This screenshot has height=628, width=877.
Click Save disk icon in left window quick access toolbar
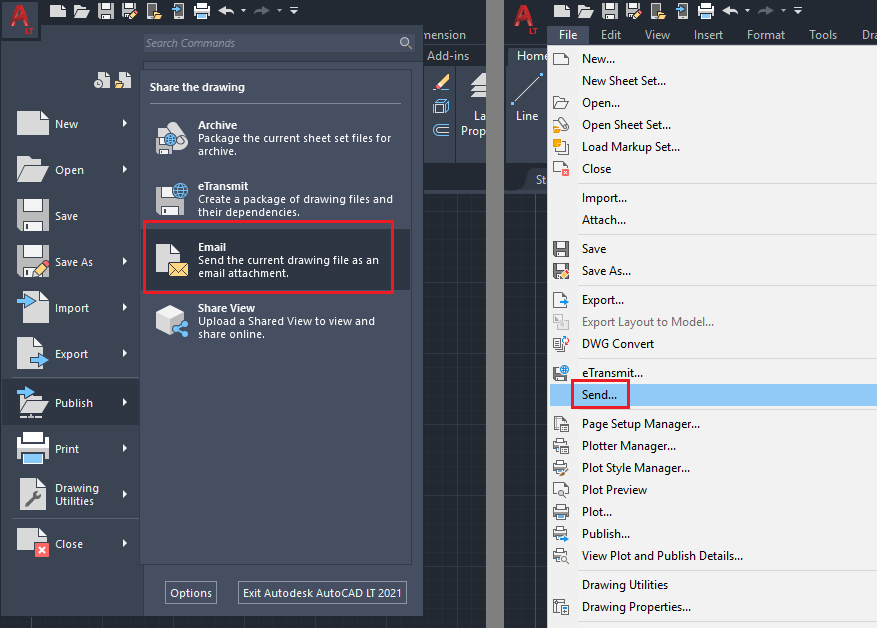click(106, 11)
